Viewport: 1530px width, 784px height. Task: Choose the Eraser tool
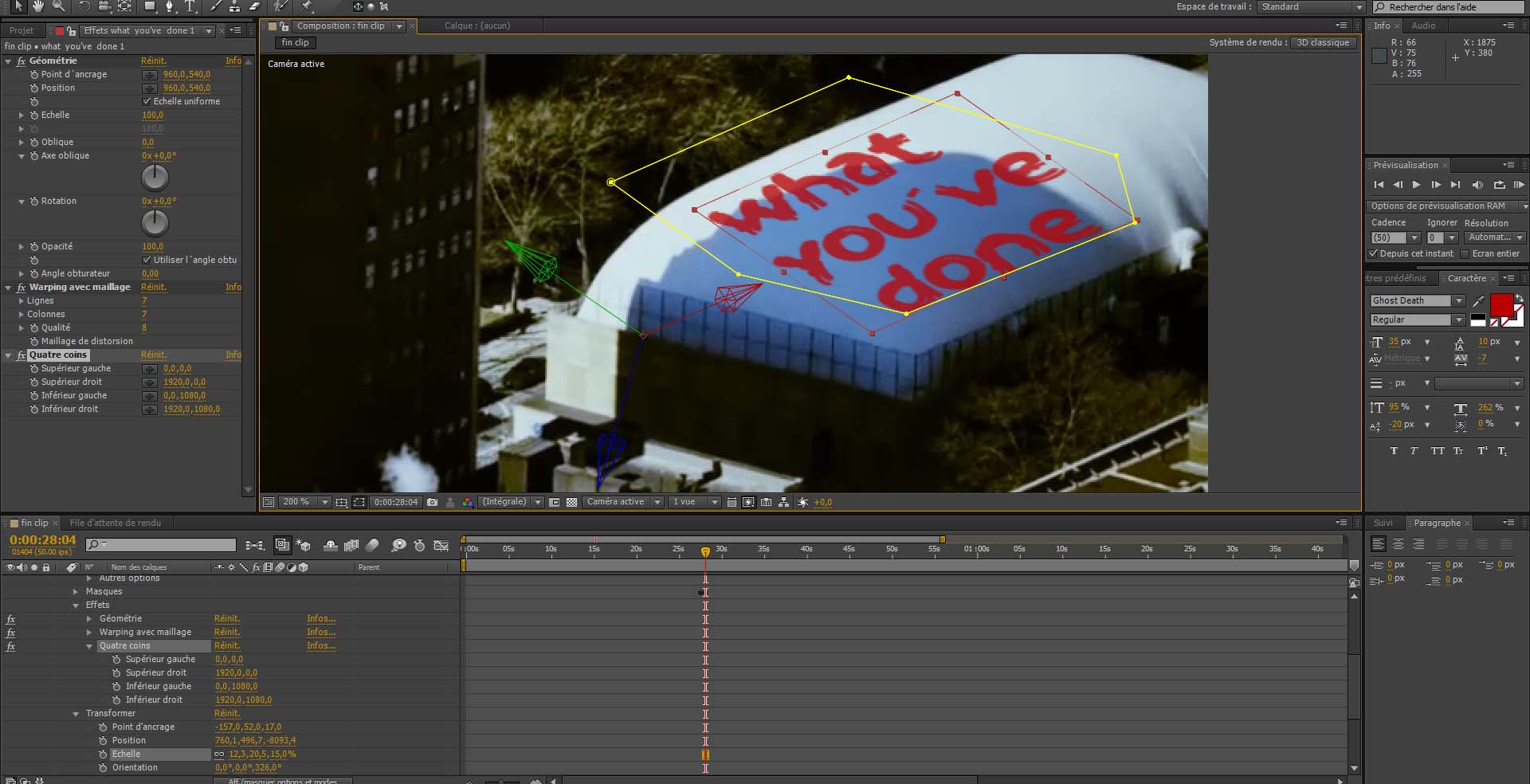coord(254,6)
